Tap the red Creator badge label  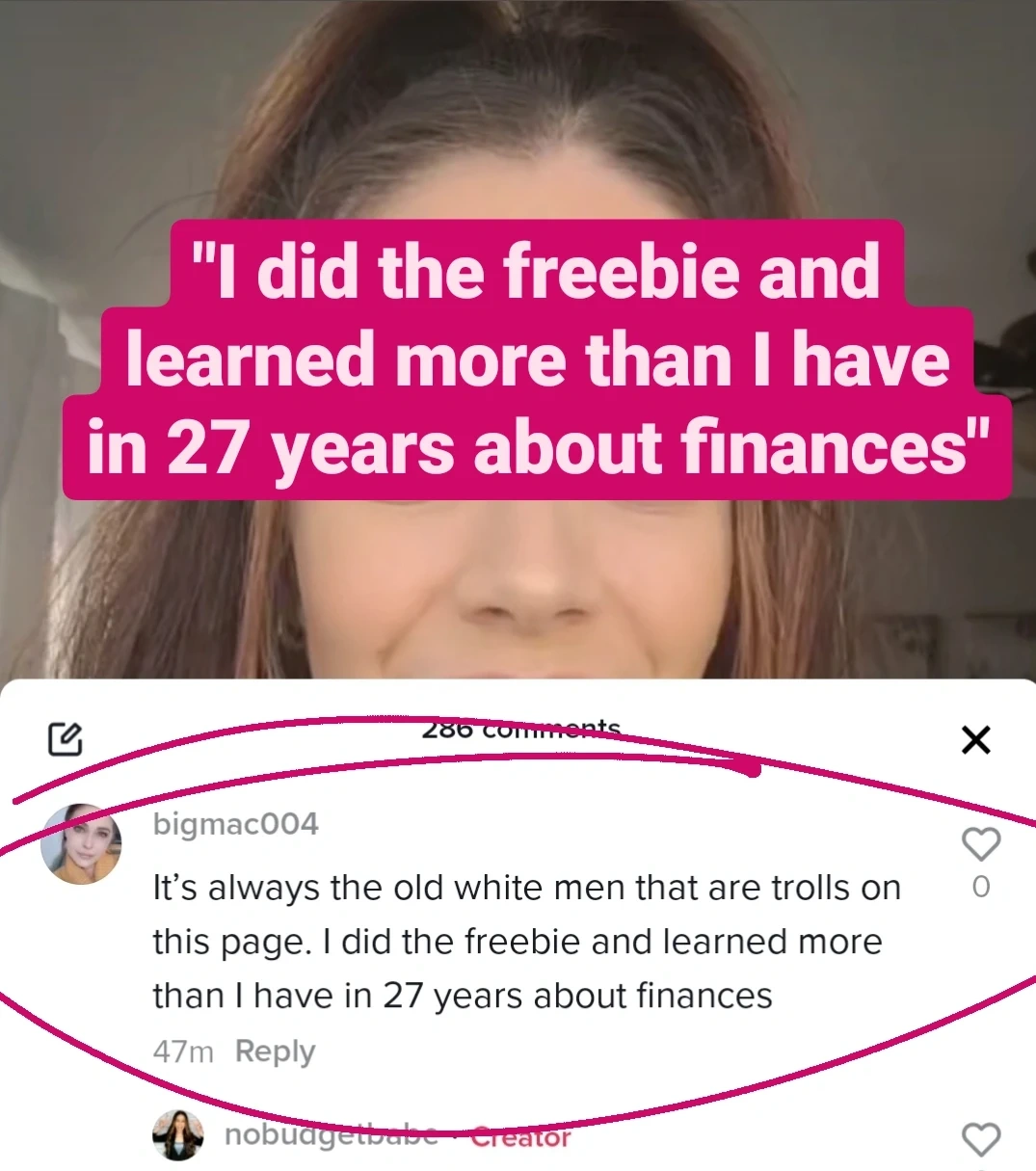pos(520,1137)
